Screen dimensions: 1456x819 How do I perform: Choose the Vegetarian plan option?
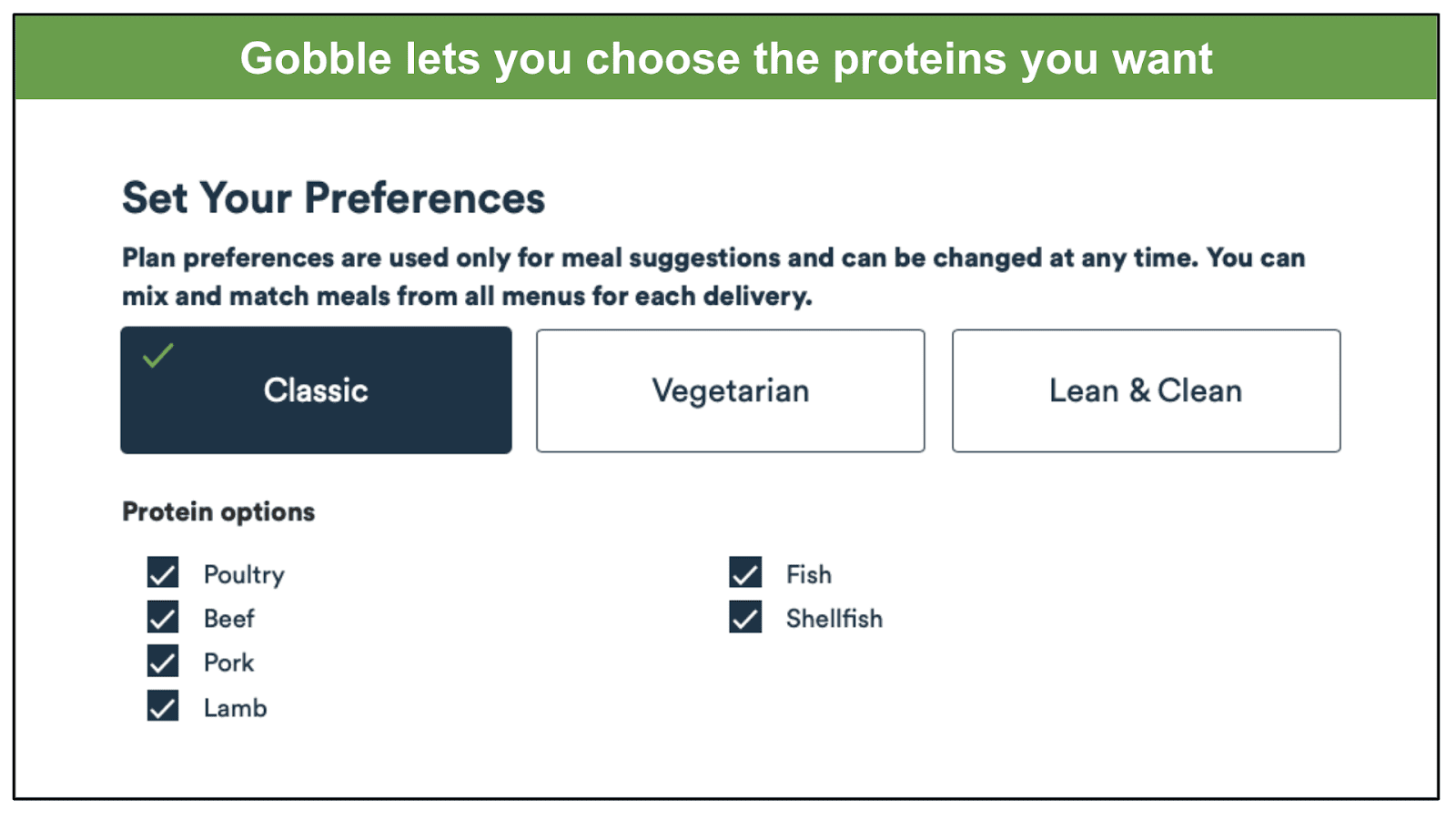731,390
